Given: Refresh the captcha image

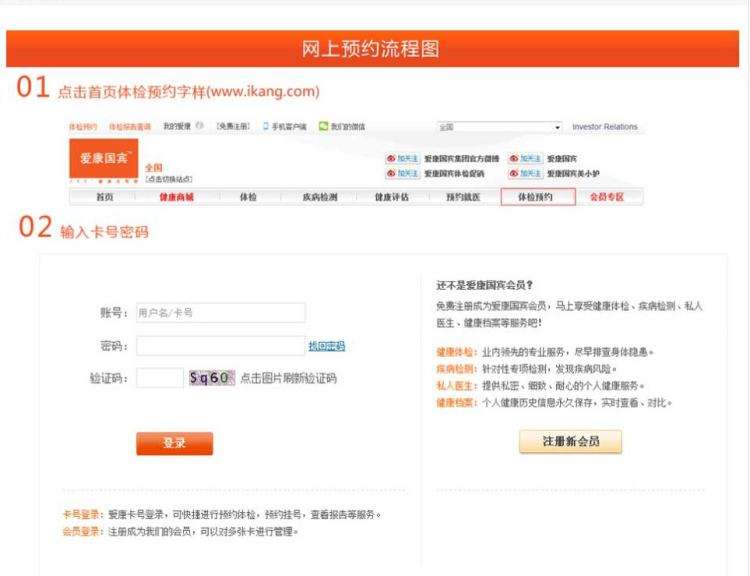Looking at the screenshot, I should 211,378.
